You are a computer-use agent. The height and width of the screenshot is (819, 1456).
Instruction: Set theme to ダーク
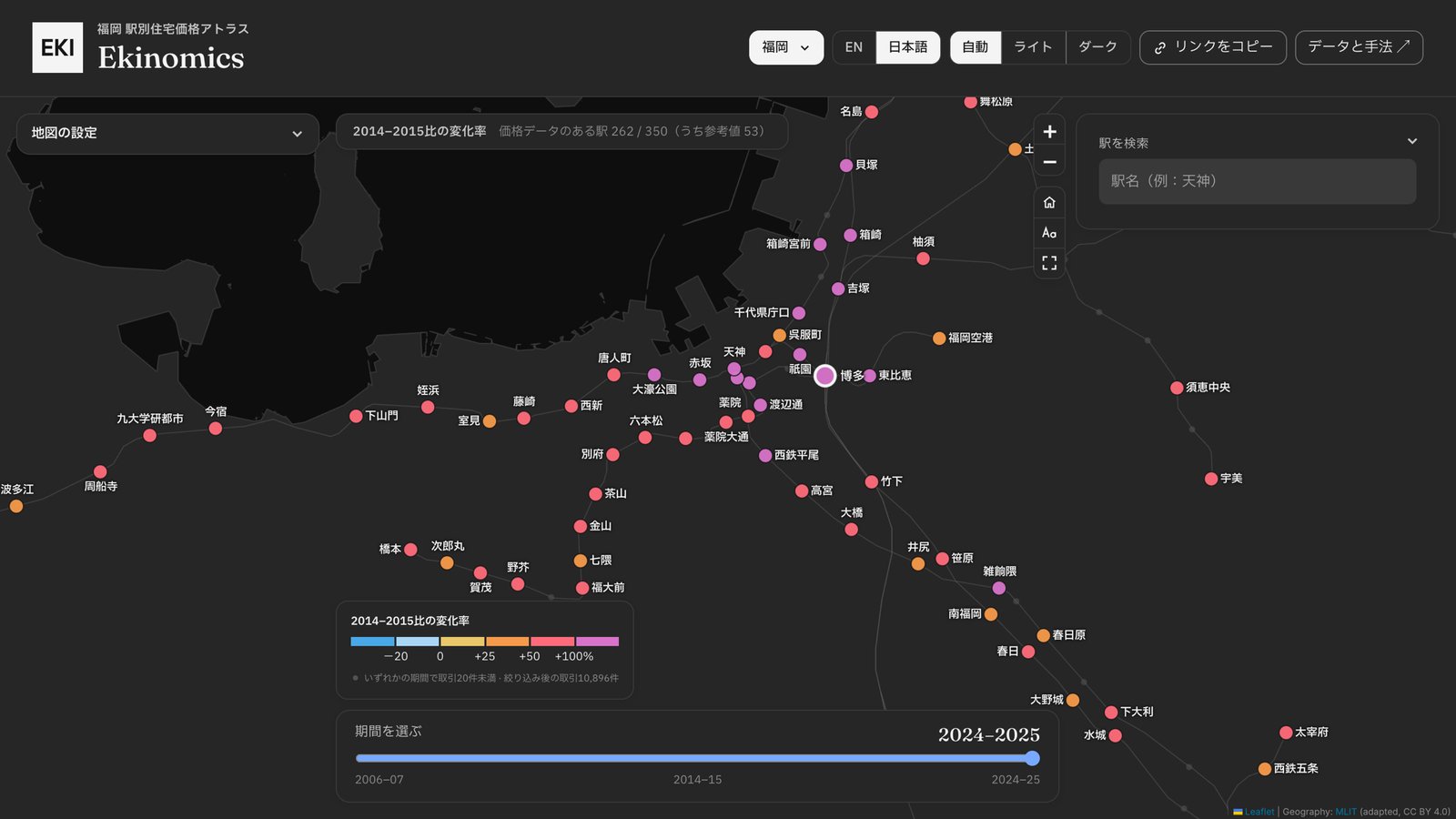tap(1097, 47)
